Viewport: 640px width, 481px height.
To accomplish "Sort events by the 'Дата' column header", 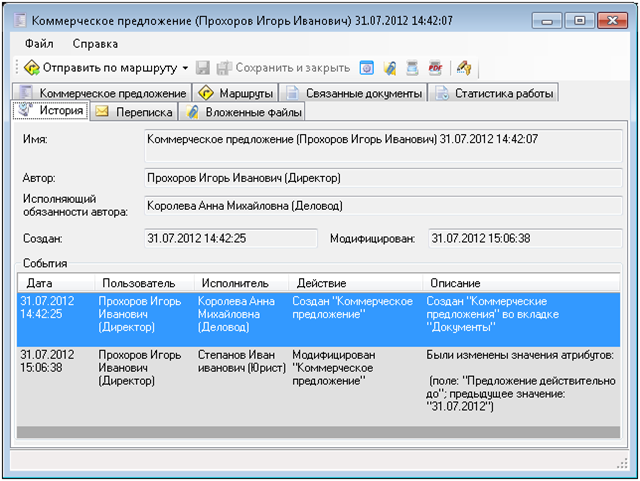I will (x=56, y=283).
